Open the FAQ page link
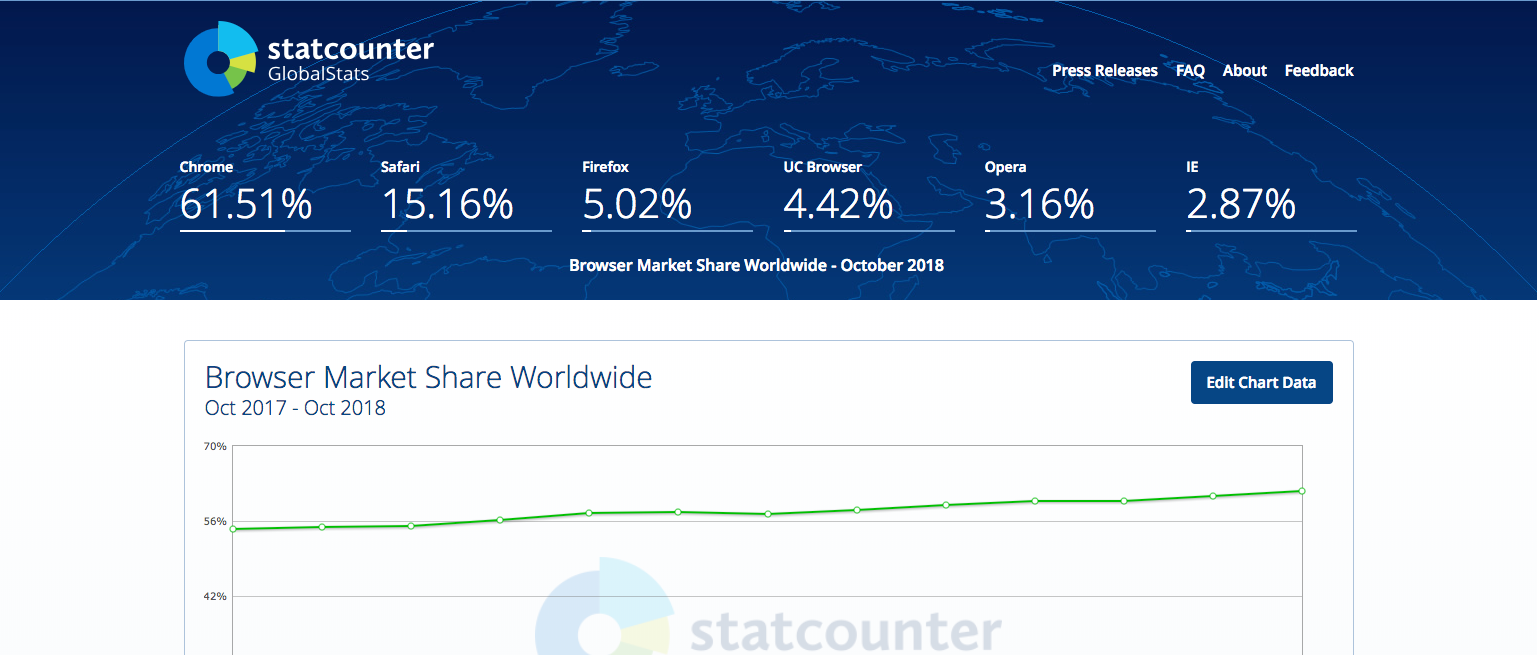Screen dimensions: 1537x655 pos(1190,71)
